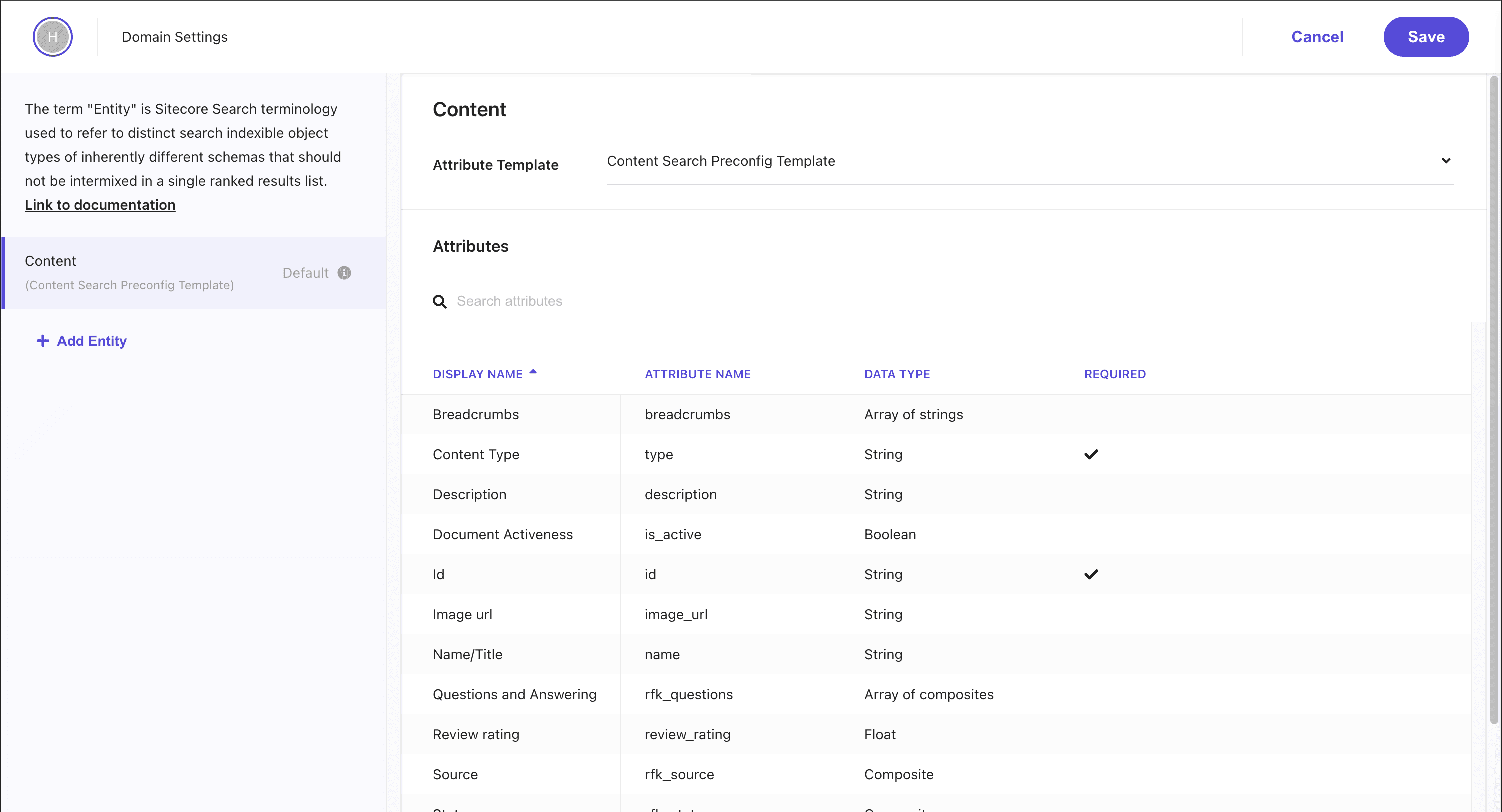This screenshot has width=1502, height=812.
Task: Open the Link to documentation
Action: pos(100,205)
